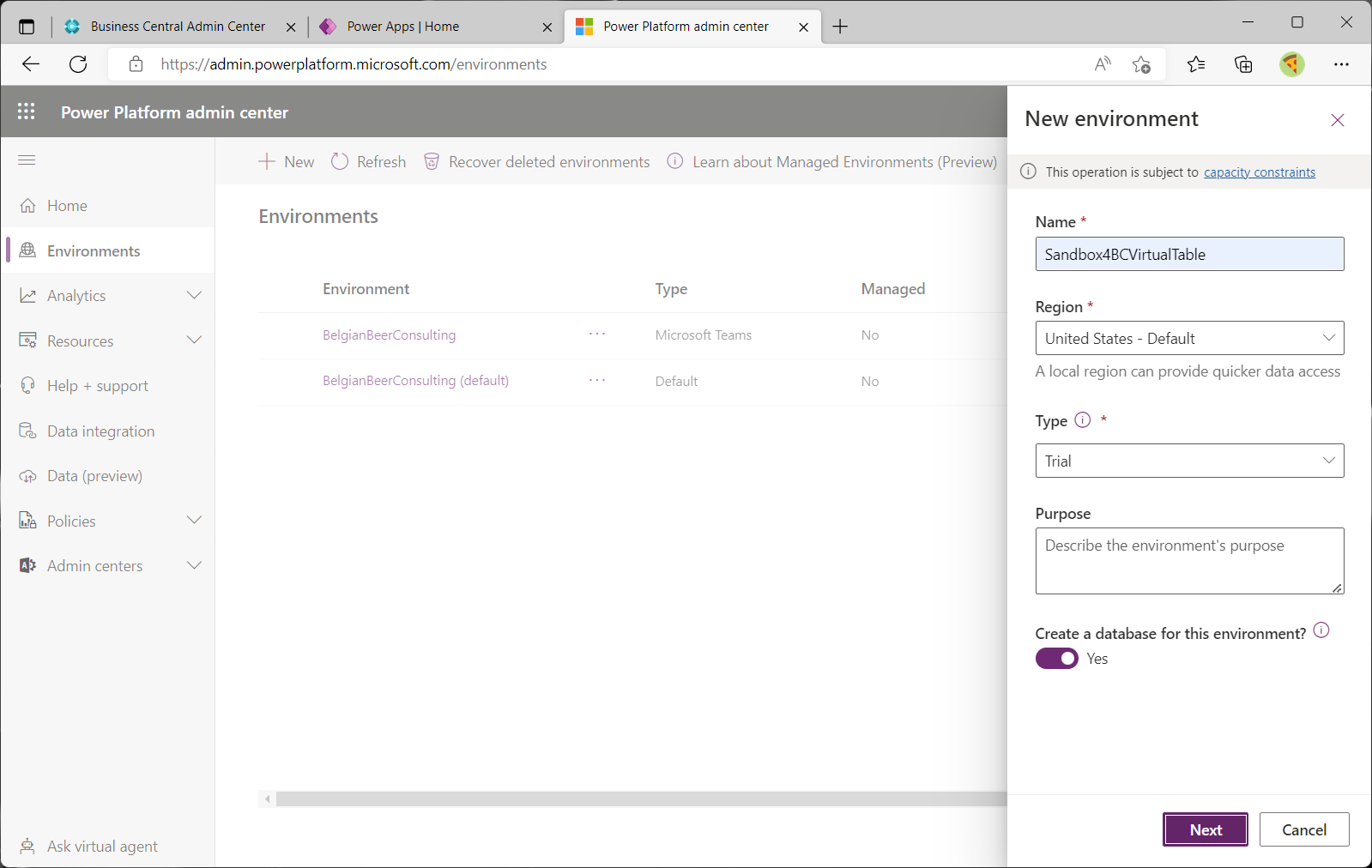
Task: Click the Next button
Action: tap(1205, 829)
